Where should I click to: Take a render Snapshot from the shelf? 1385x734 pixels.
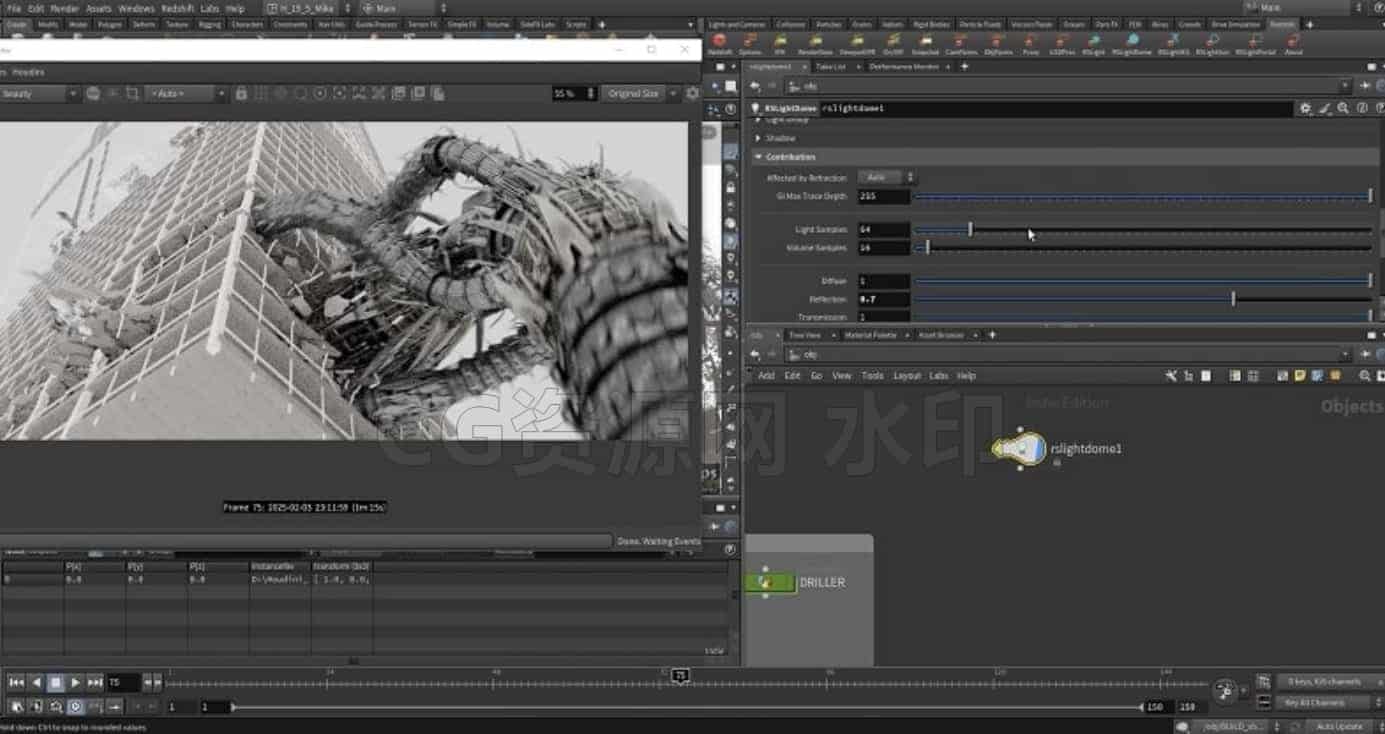pos(926,43)
